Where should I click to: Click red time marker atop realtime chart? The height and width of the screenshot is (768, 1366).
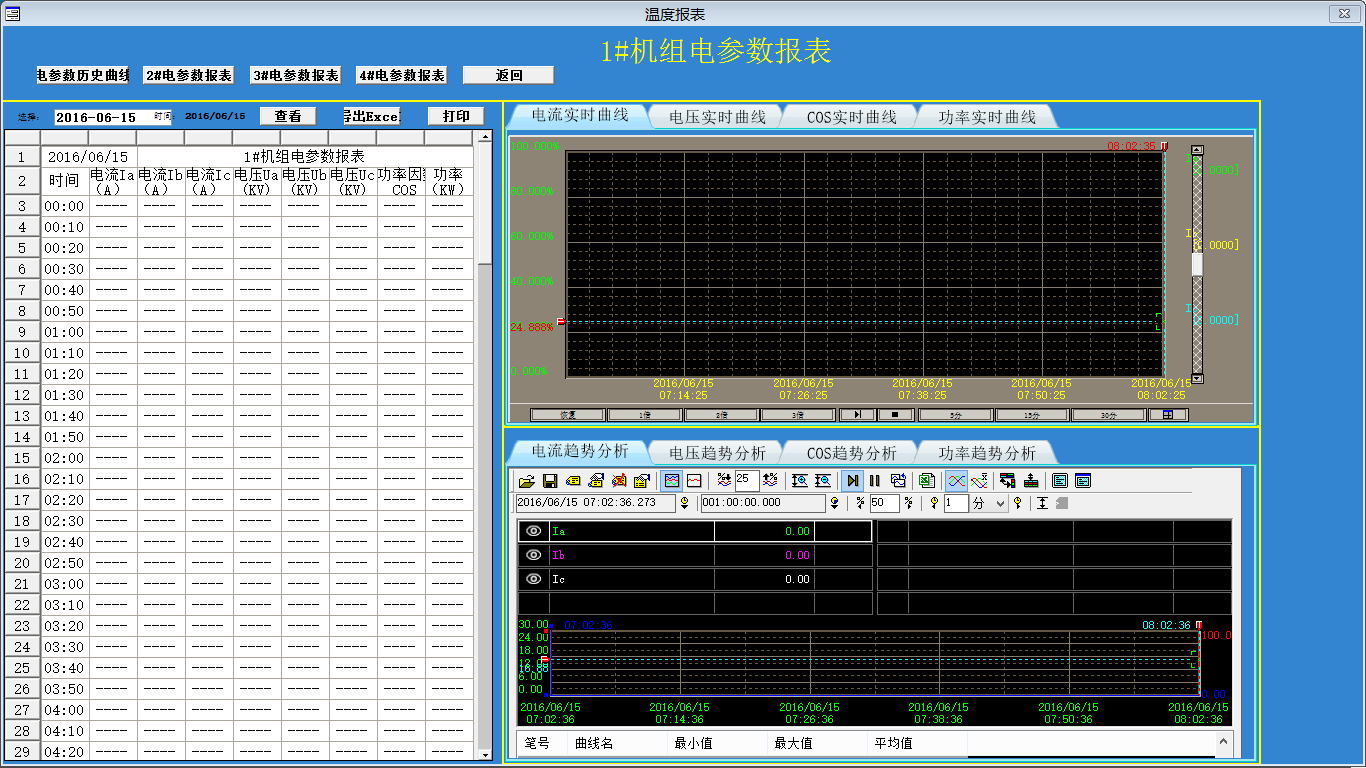click(x=1164, y=146)
